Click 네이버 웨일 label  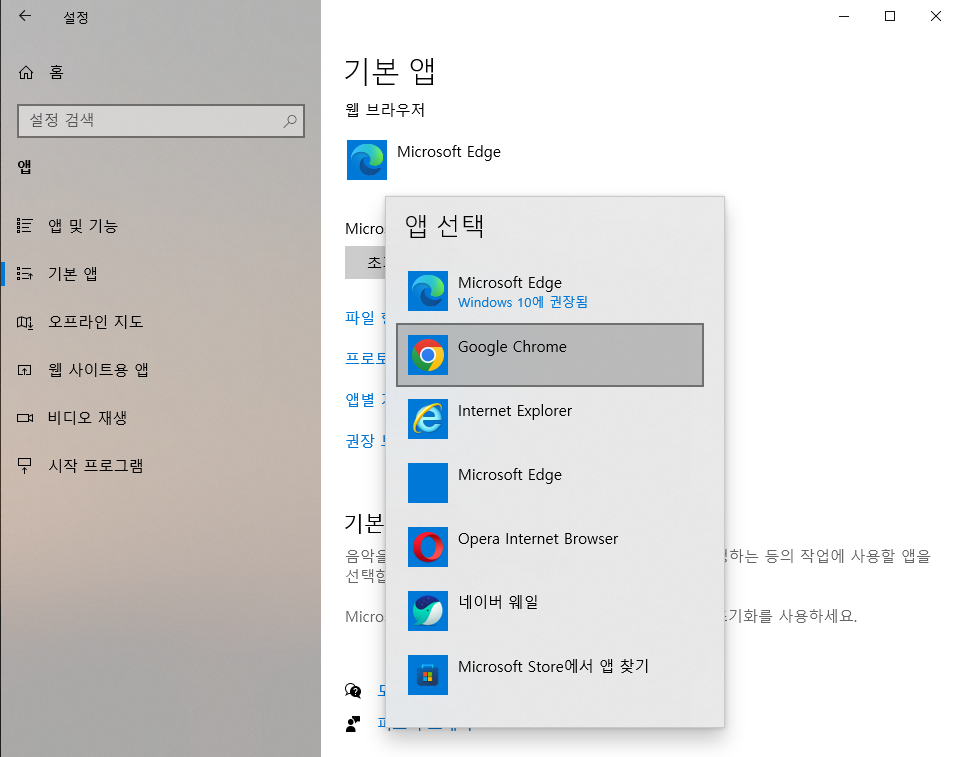click(x=498, y=602)
